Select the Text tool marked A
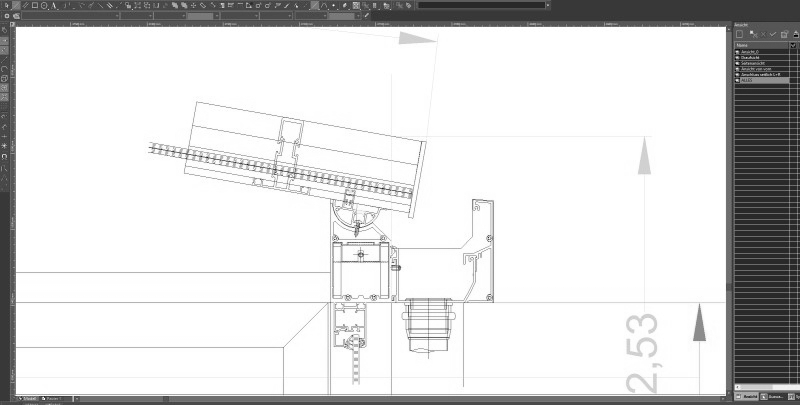Viewport: 800px width, 405px height. tap(53, 5)
